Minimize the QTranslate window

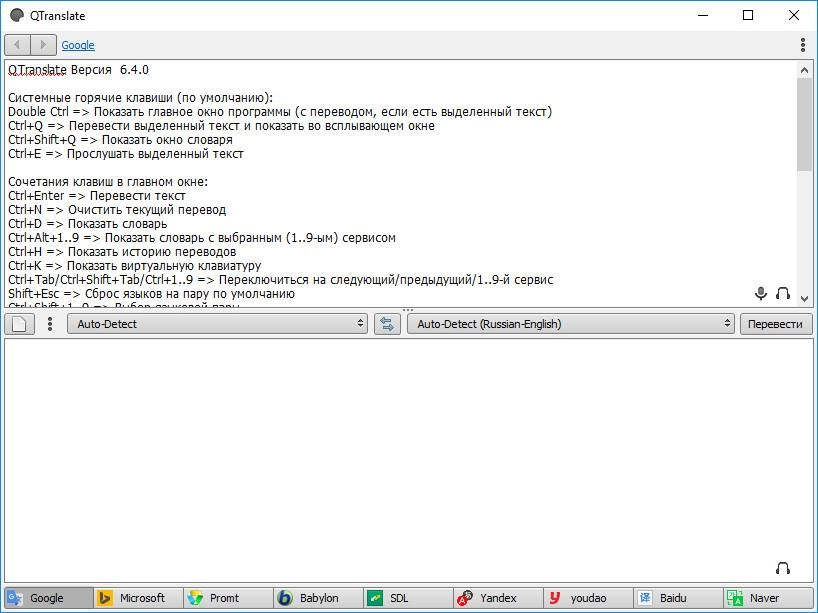(703, 15)
